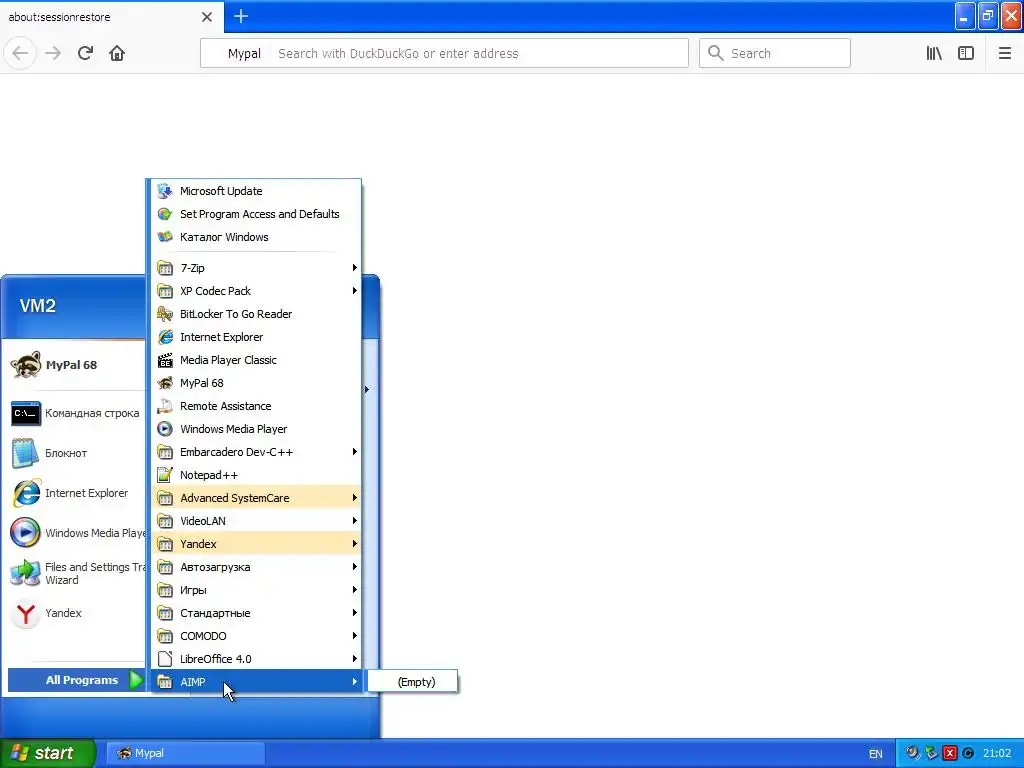Expand the Игры folder
The image size is (1024, 768).
click(257, 590)
